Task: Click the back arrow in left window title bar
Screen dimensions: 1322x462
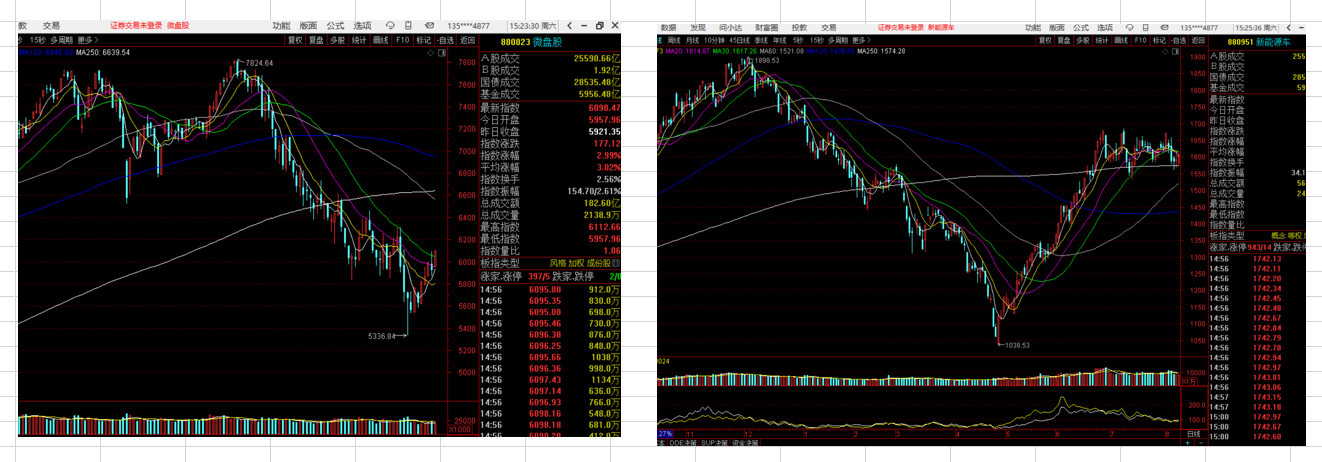Action: click(569, 26)
